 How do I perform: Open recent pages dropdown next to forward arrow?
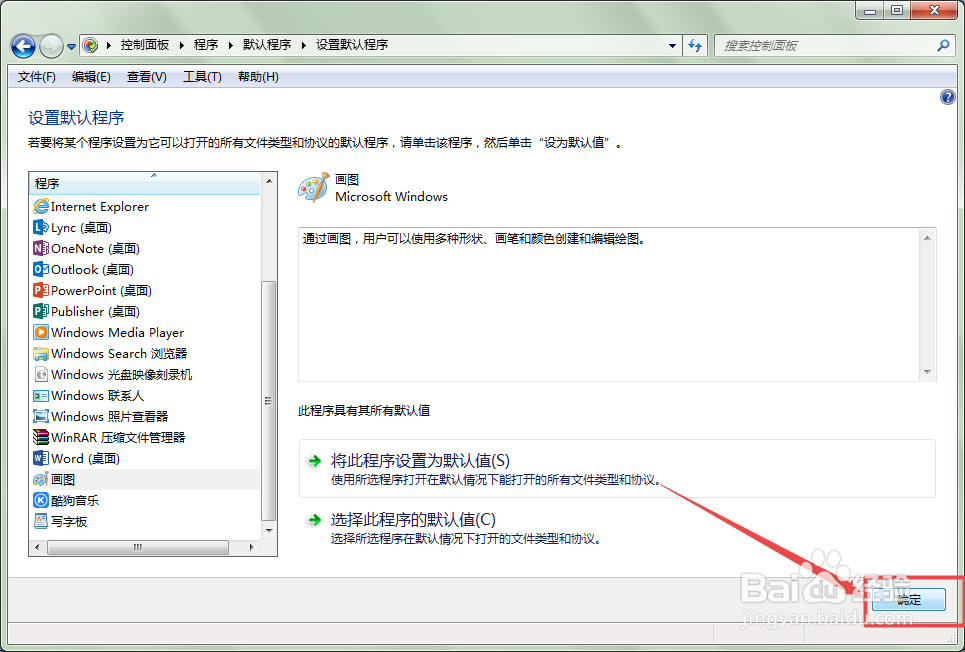pos(71,46)
